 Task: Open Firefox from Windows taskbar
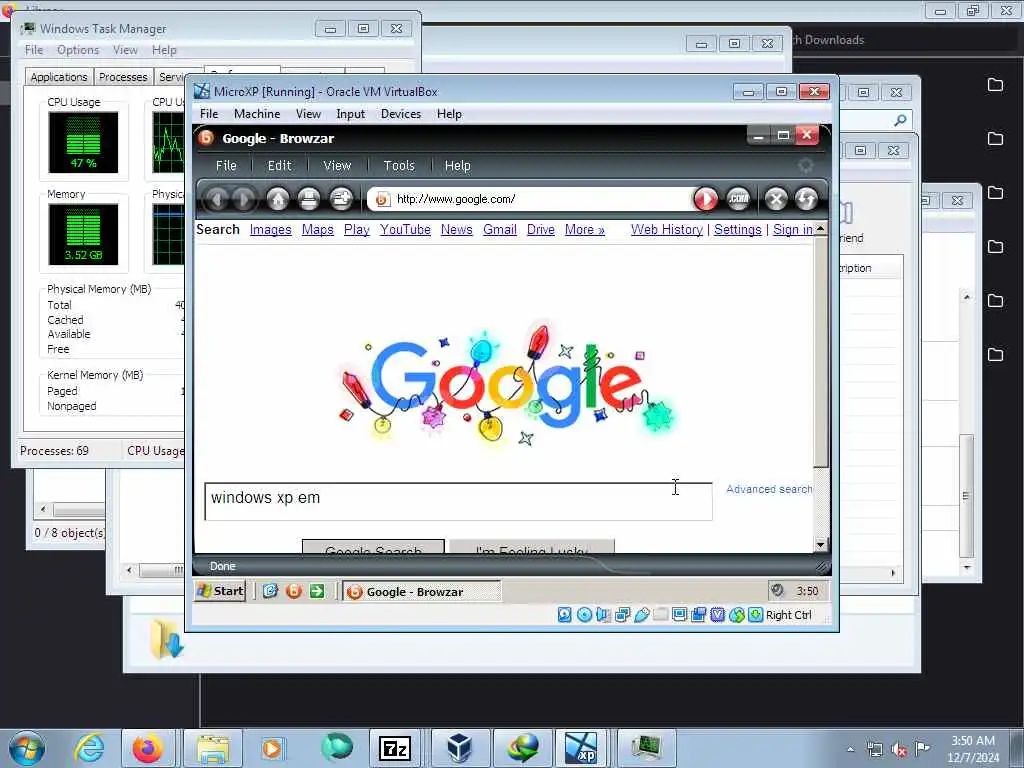point(148,748)
